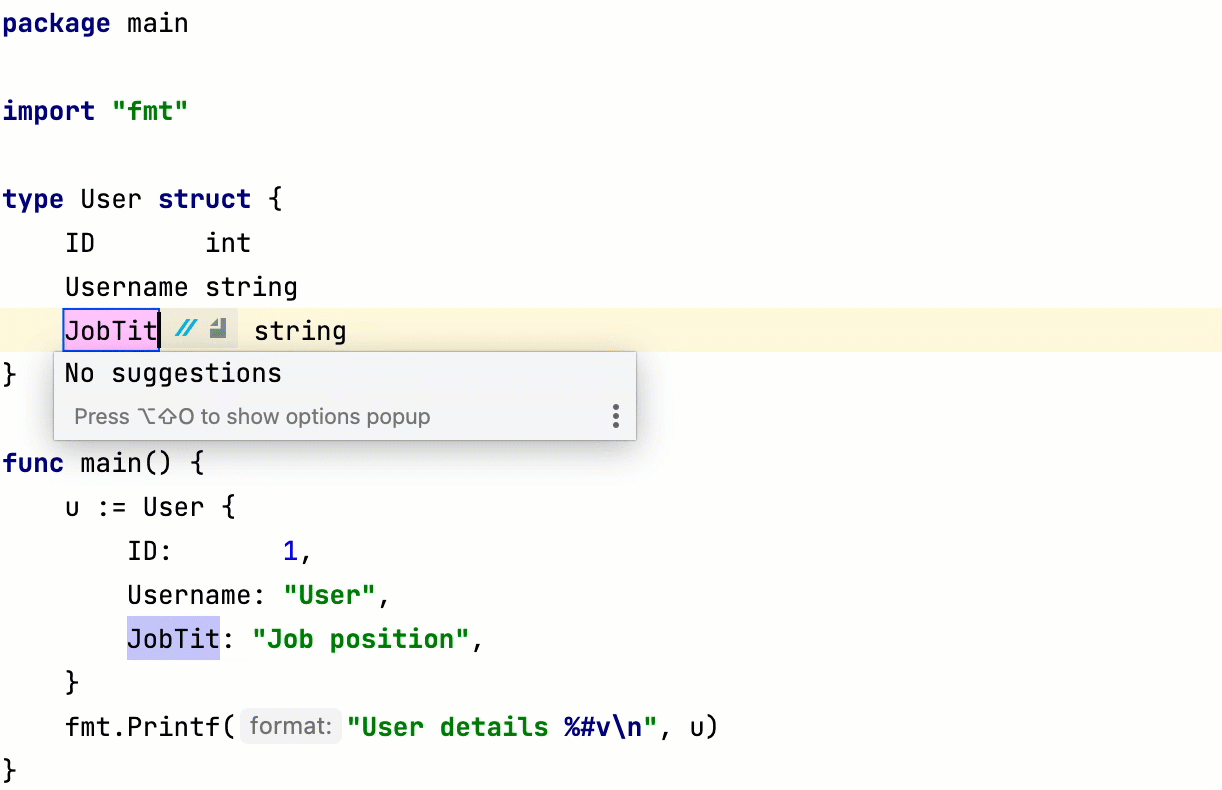The width and height of the screenshot is (1222, 790).
Task: Click User type name in struct declaration
Action: point(110,199)
